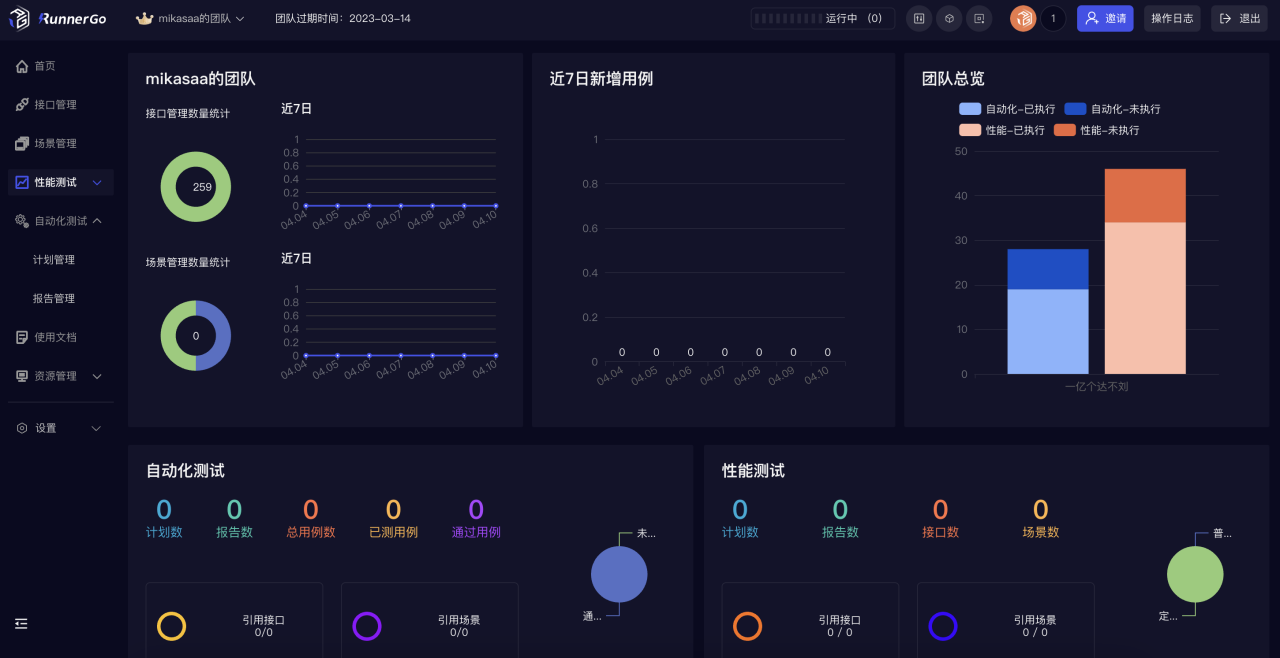Click the square frame icon in the top bar
The image size is (1280, 658).
coord(979,18)
